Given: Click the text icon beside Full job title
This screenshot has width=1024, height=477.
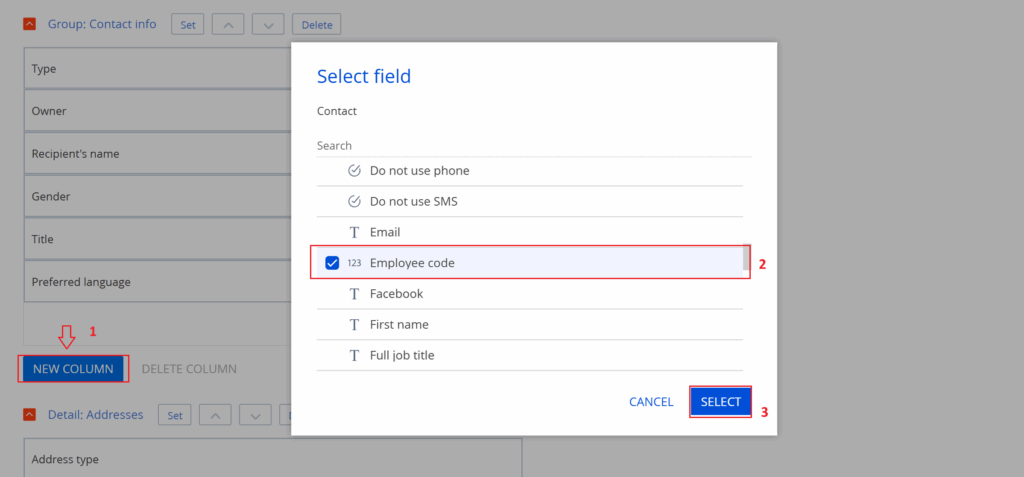Looking at the screenshot, I should tap(354, 355).
